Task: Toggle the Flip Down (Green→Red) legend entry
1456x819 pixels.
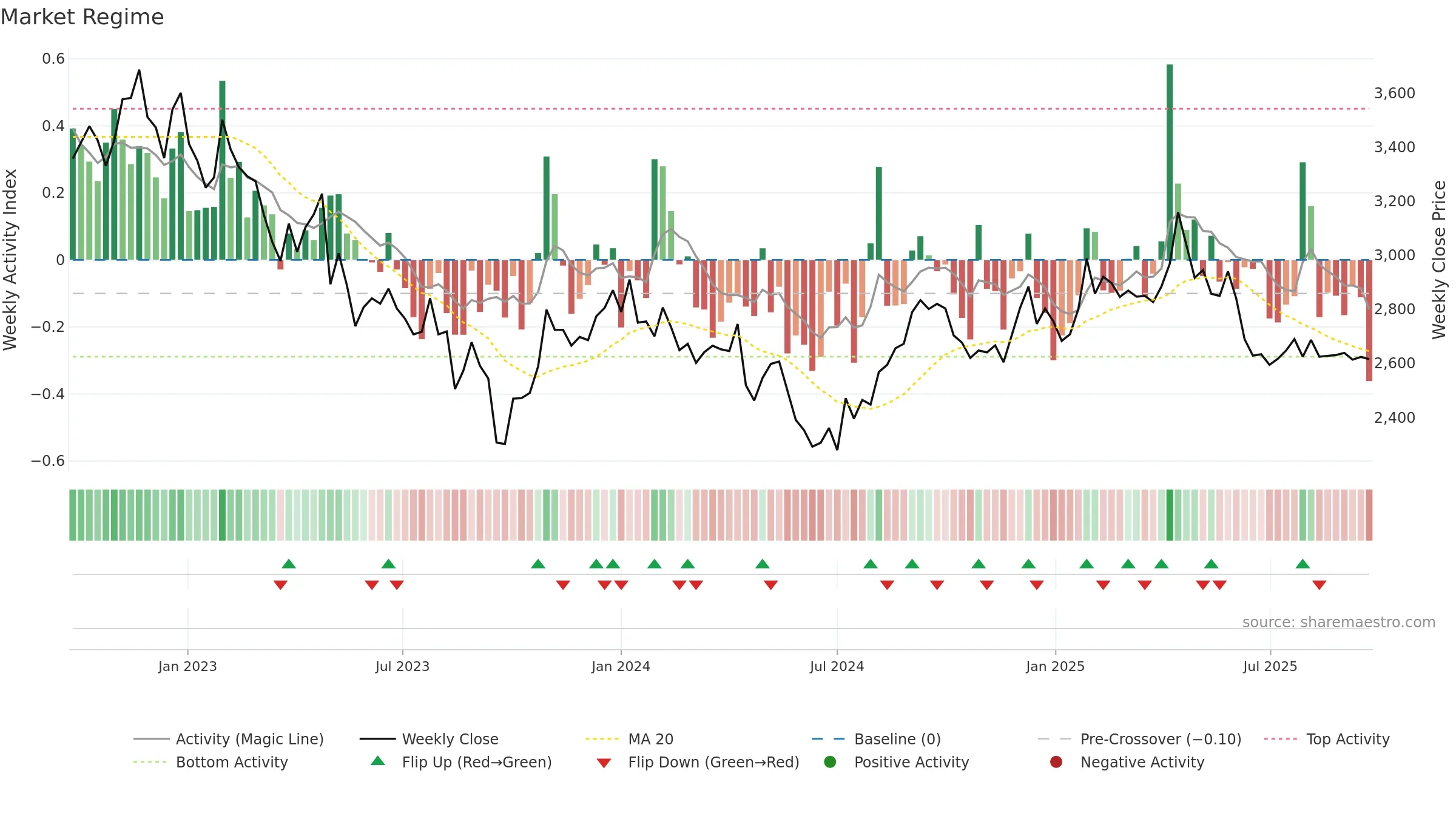Action: click(x=698, y=762)
